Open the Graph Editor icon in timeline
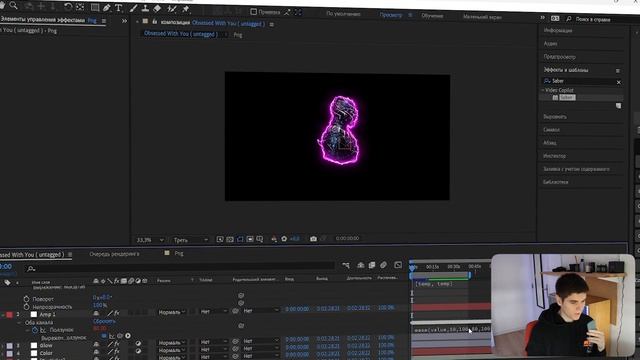The height and width of the screenshot is (360, 640). (x=398, y=265)
